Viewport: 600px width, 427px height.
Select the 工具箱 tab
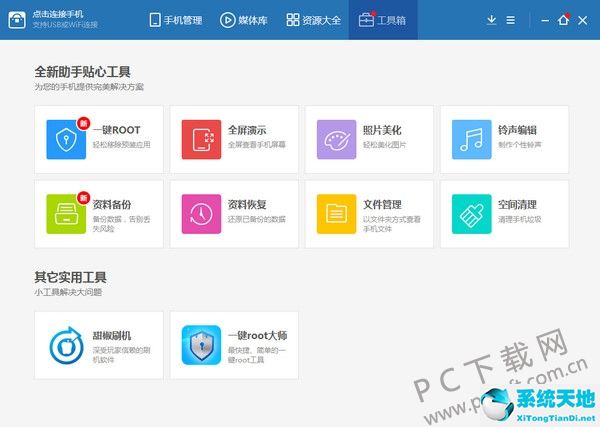(x=382, y=20)
